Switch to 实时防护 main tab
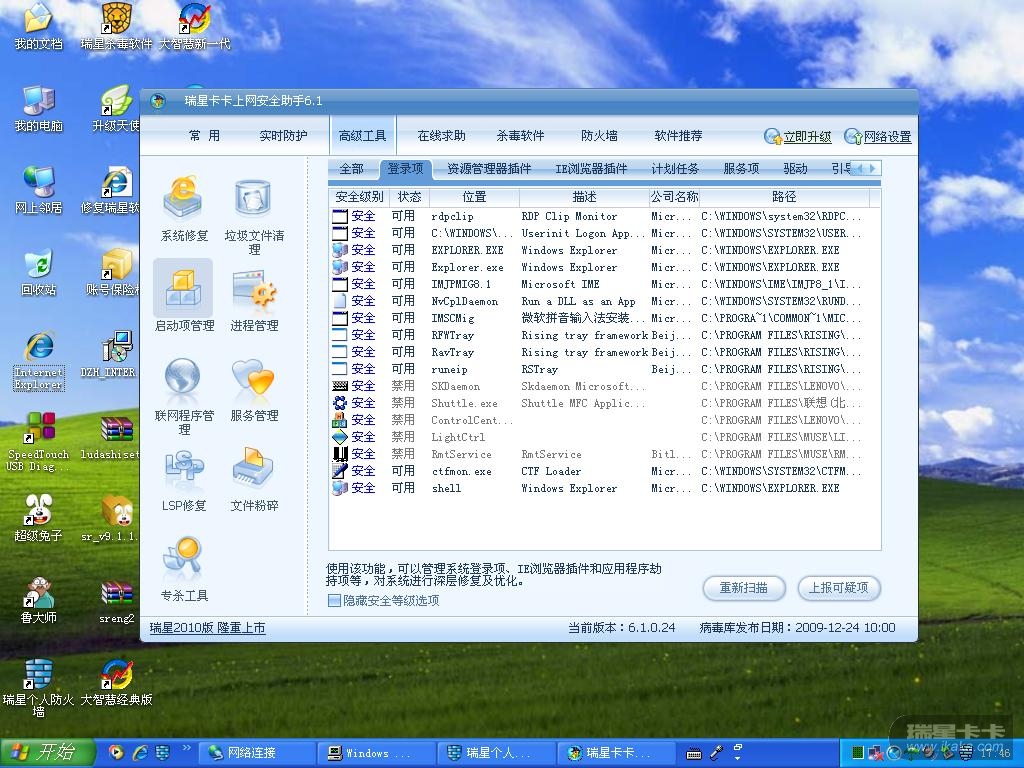The width and height of the screenshot is (1024, 768). 283,136
